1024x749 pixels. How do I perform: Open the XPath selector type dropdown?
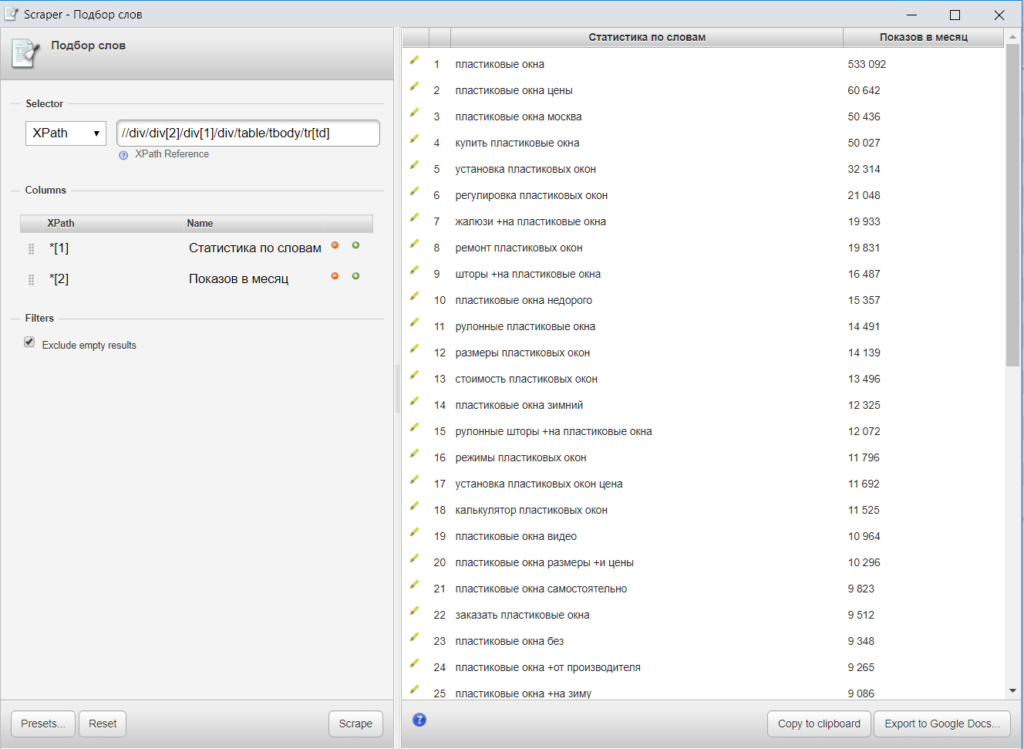(x=66, y=133)
